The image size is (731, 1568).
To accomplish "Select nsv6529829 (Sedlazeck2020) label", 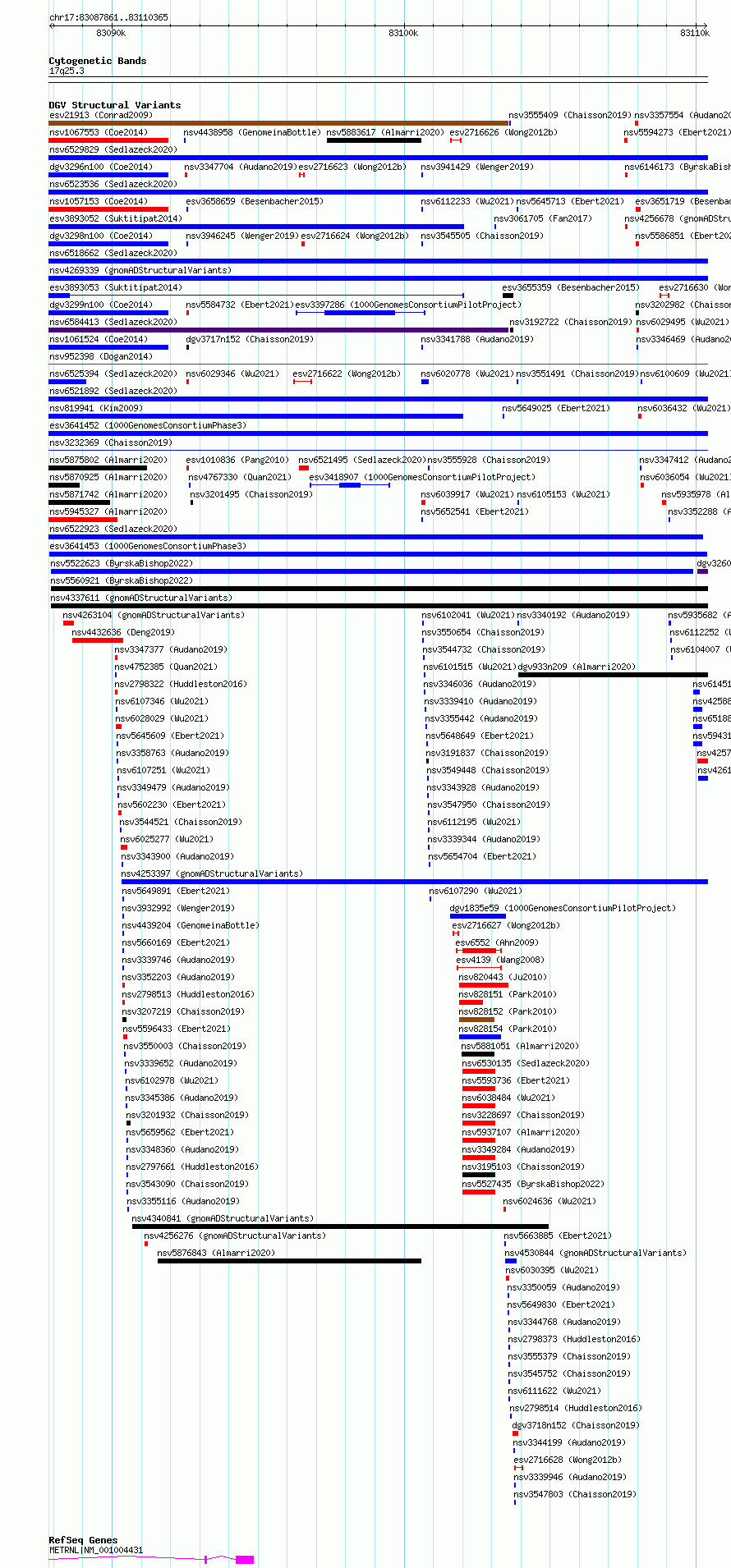I will point(113,150).
